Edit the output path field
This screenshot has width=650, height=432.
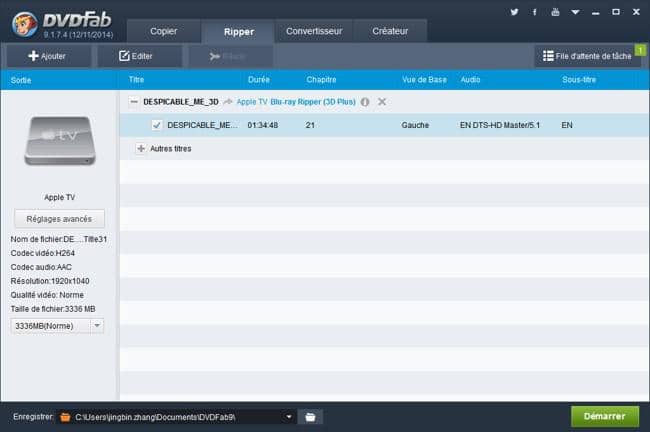coord(177,417)
